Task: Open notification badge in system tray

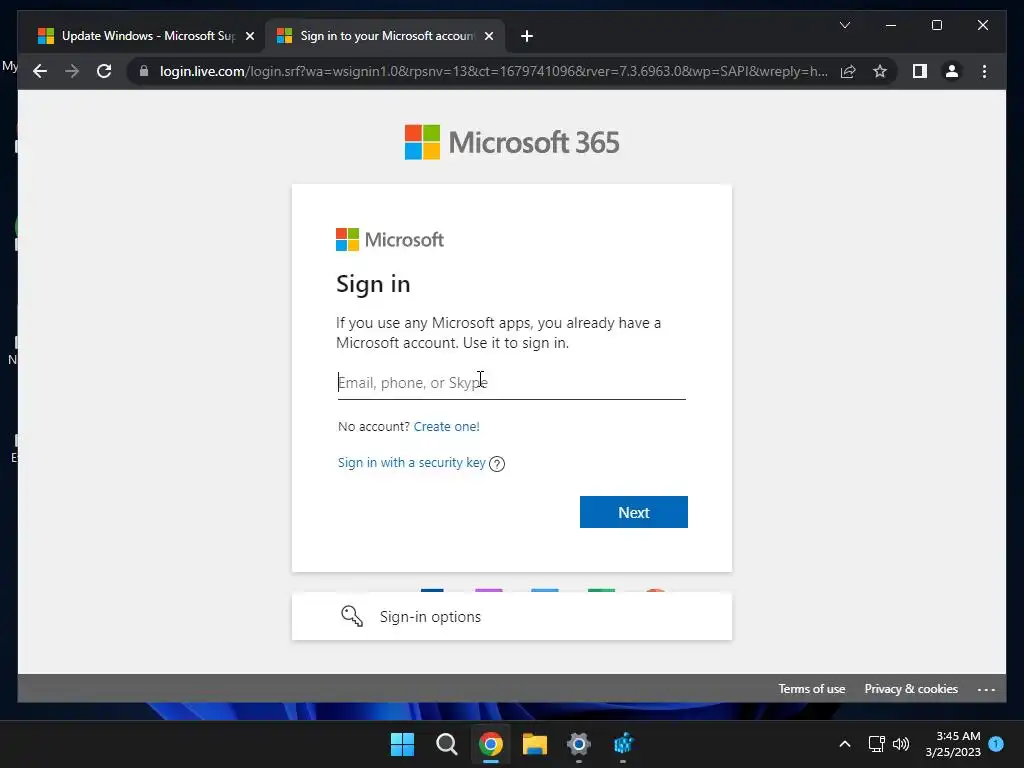Action: [996, 743]
